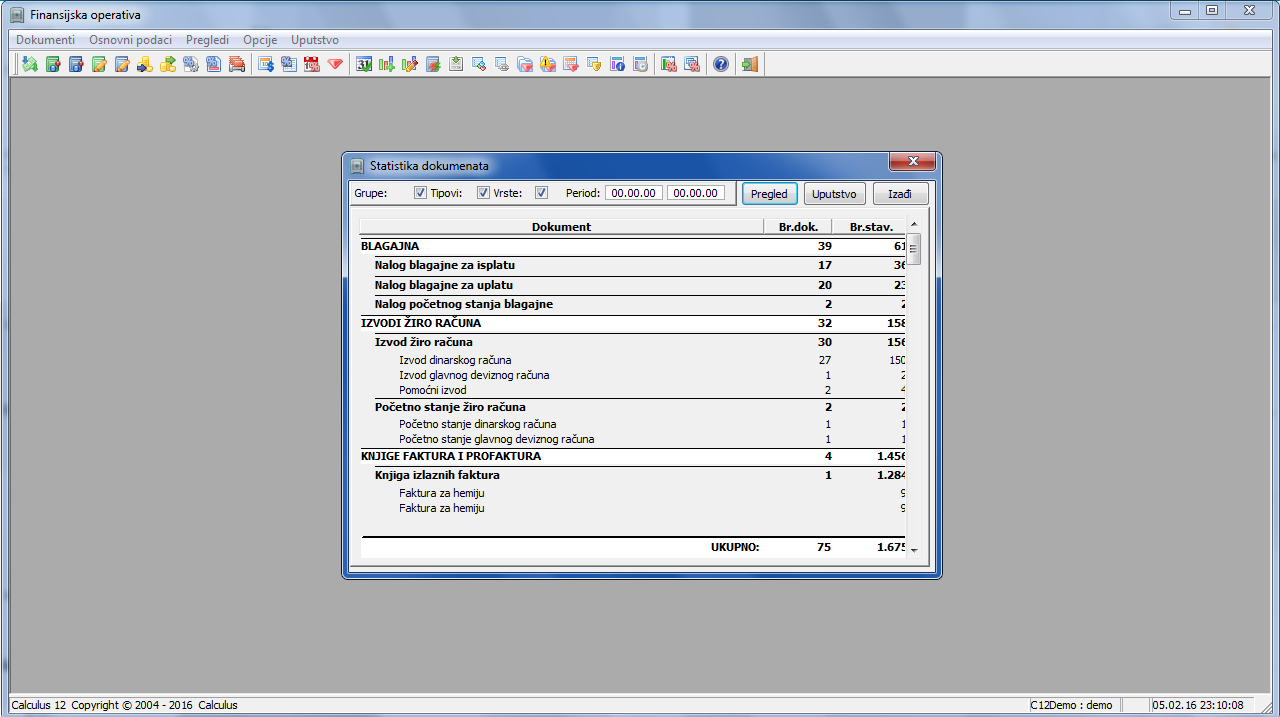Image resolution: width=1280 pixels, height=717 pixels.
Task: Click the blue question mark help icon
Action: pyautogui.click(x=720, y=64)
